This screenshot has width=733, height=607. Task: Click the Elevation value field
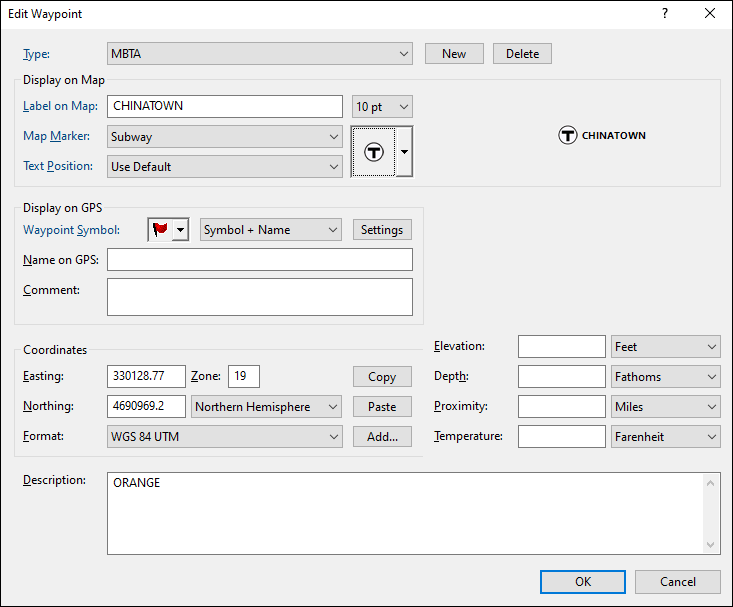point(561,347)
